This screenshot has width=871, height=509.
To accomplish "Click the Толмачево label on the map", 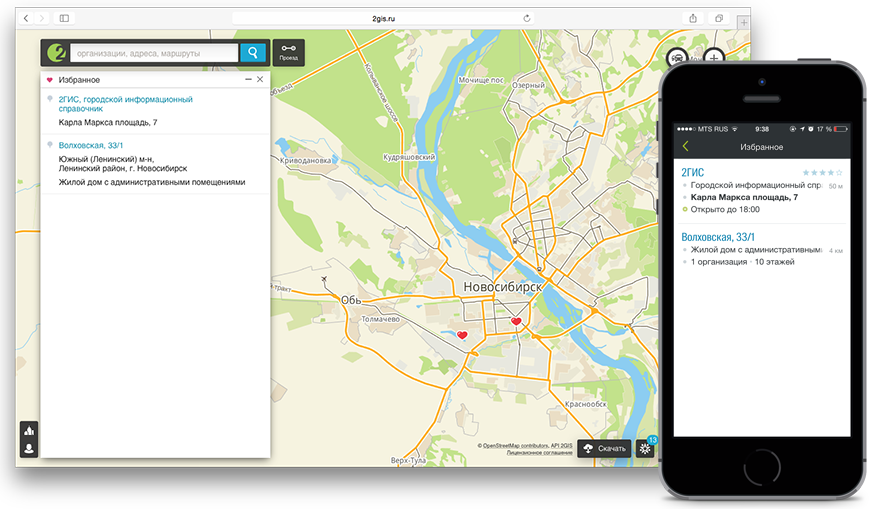I will point(381,319).
